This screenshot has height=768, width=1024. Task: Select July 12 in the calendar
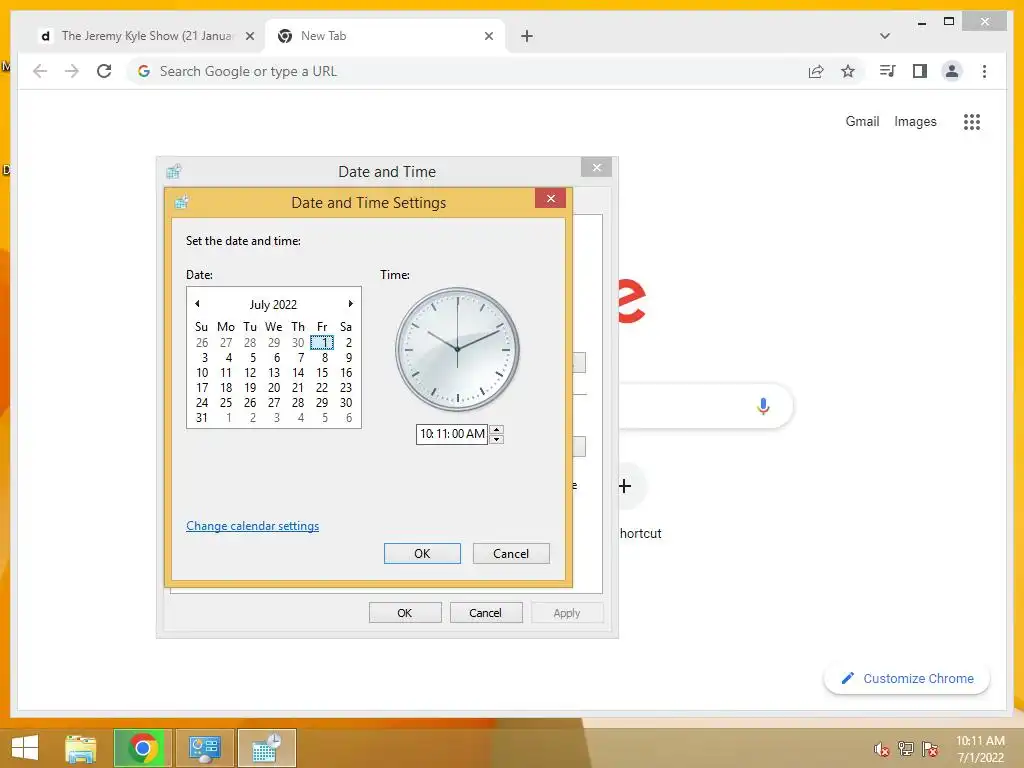[x=250, y=372]
